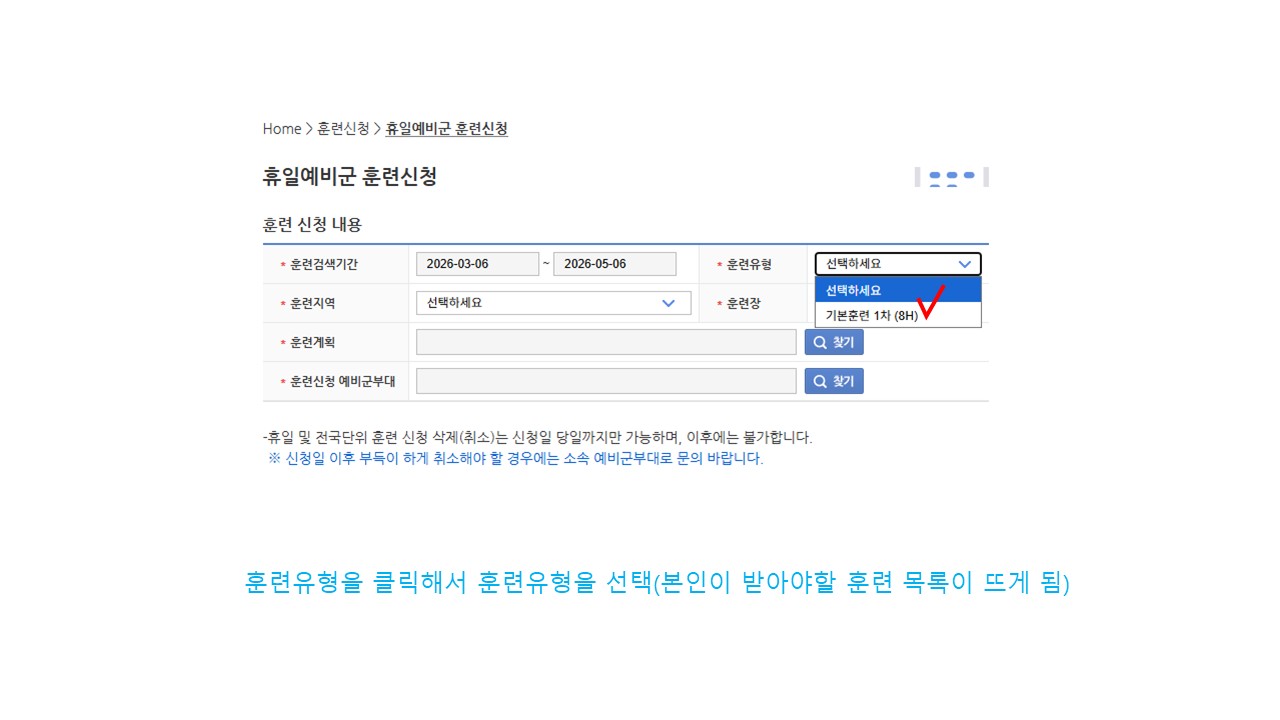The height and width of the screenshot is (720, 1280).
Task: Click the underlined 휴일예비군 훈련신청 breadcrumb
Action: (446, 129)
